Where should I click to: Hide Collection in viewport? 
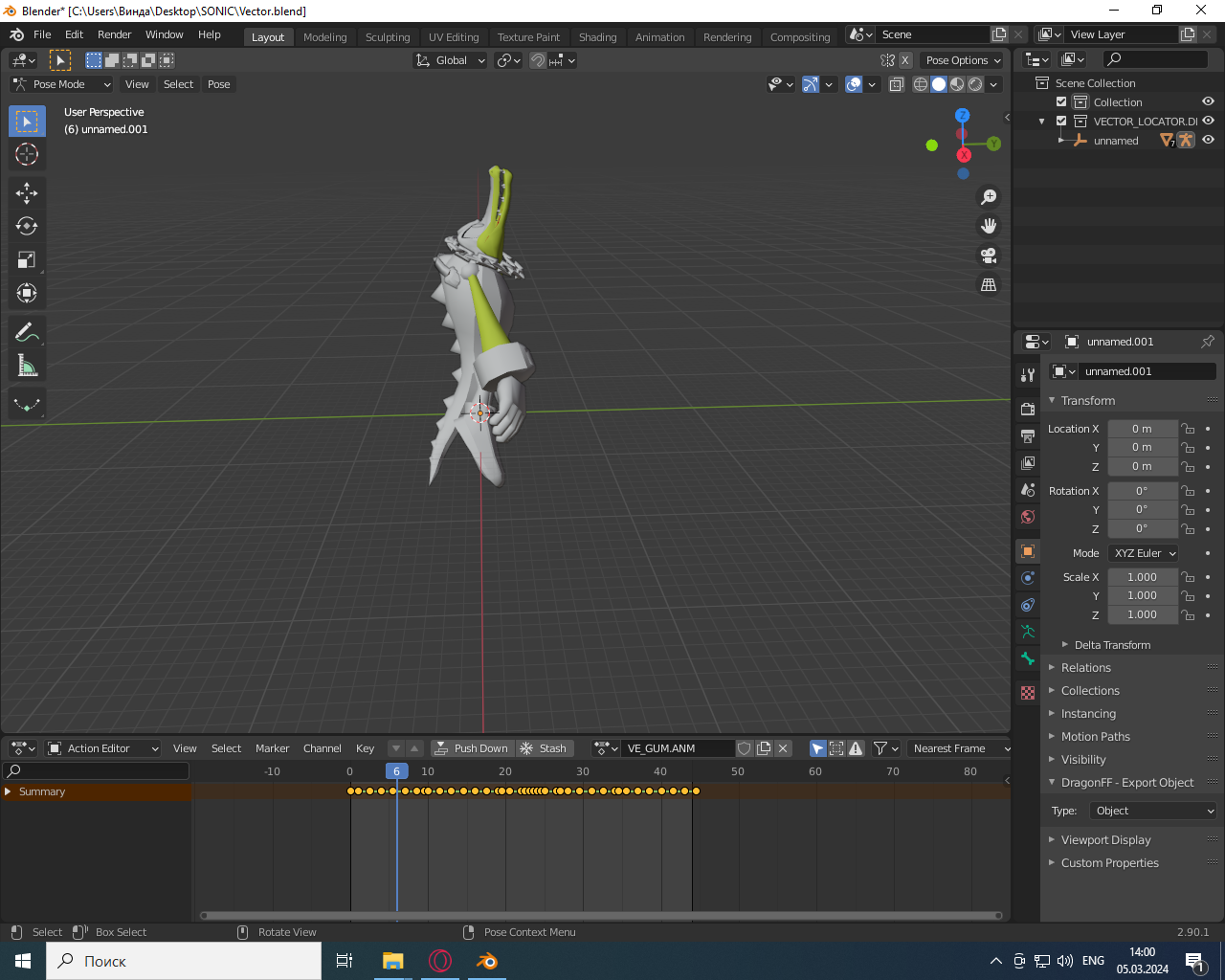(1208, 102)
